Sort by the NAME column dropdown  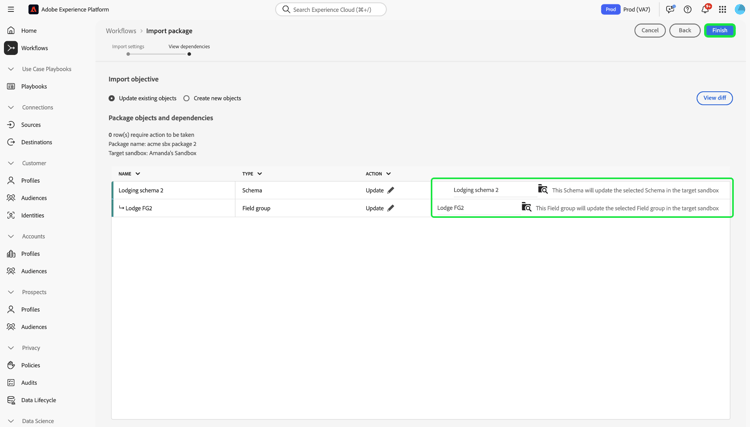pyautogui.click(x=138, y=174)
